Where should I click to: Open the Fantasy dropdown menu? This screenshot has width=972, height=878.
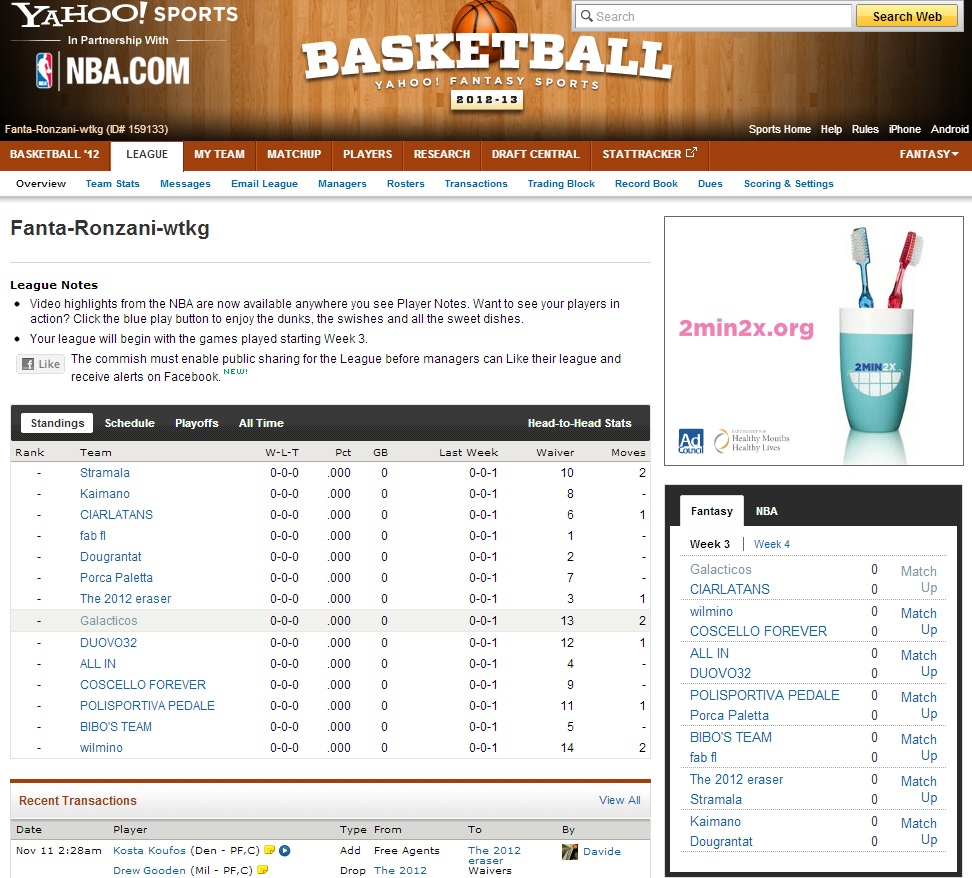click(928, 154)
